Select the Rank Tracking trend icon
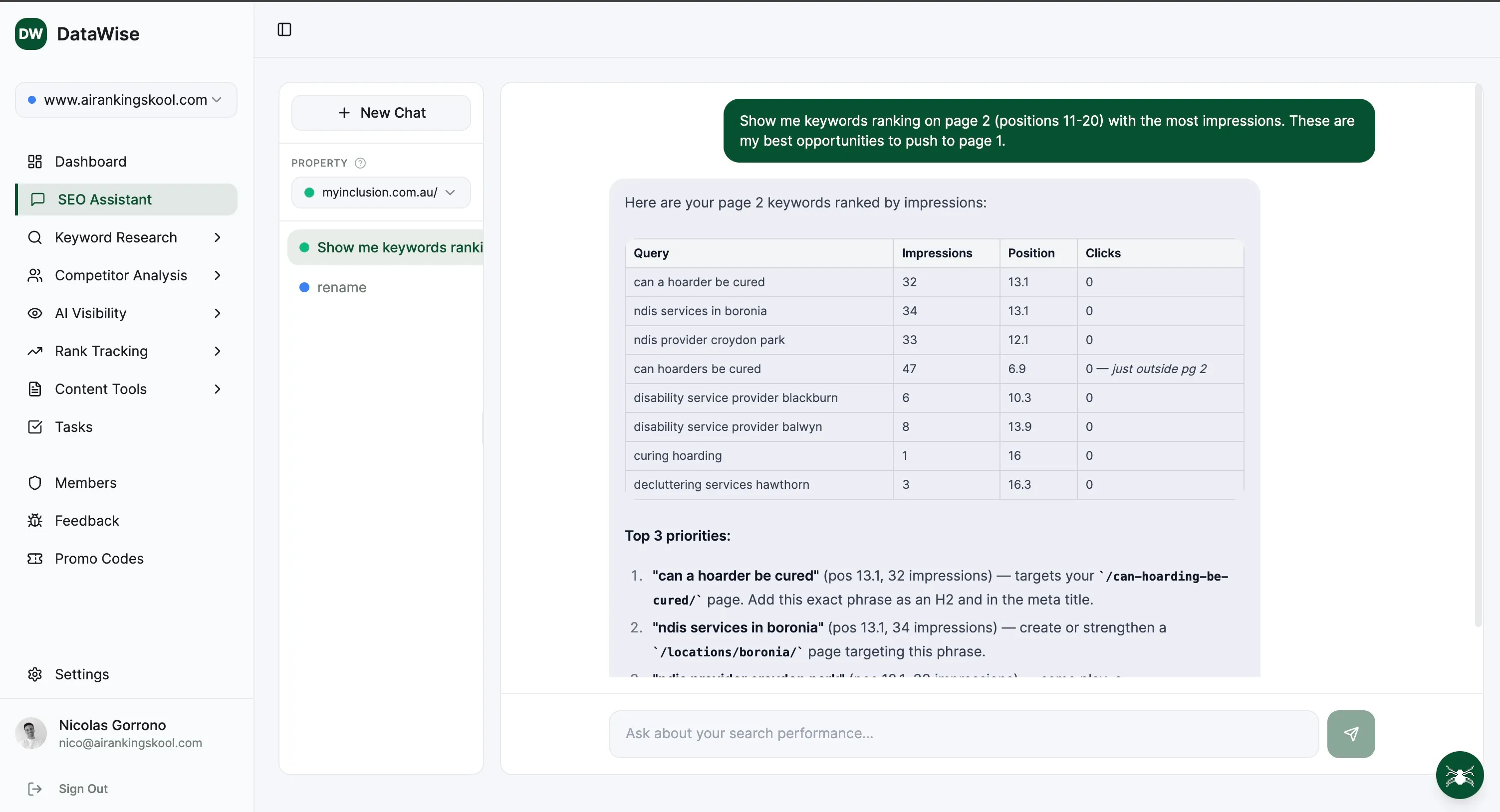The width and height of the screenshot is (1500, 812). pyautogui.click(x=35, y=351)
